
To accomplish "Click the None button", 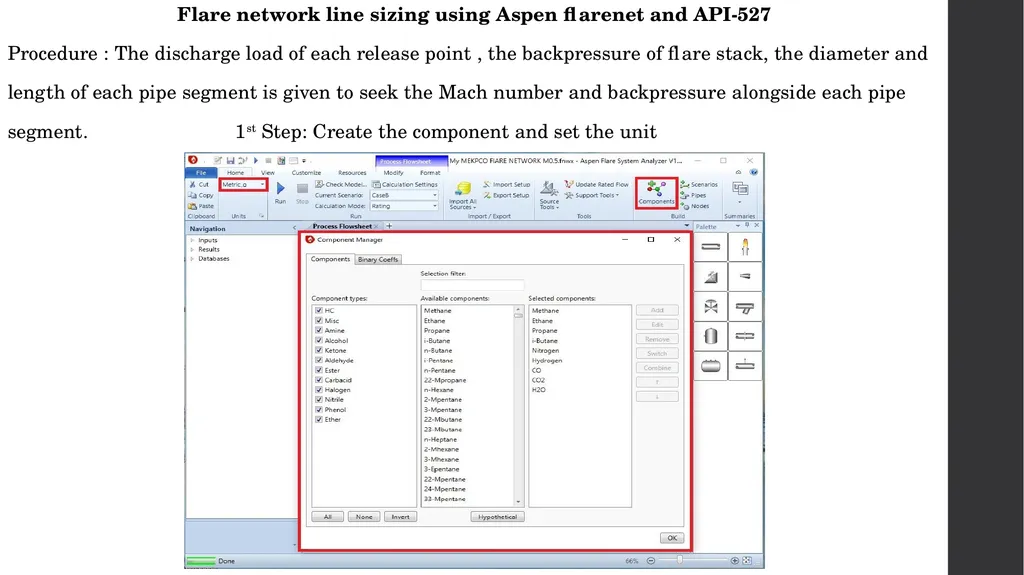I will coord(364,517).
